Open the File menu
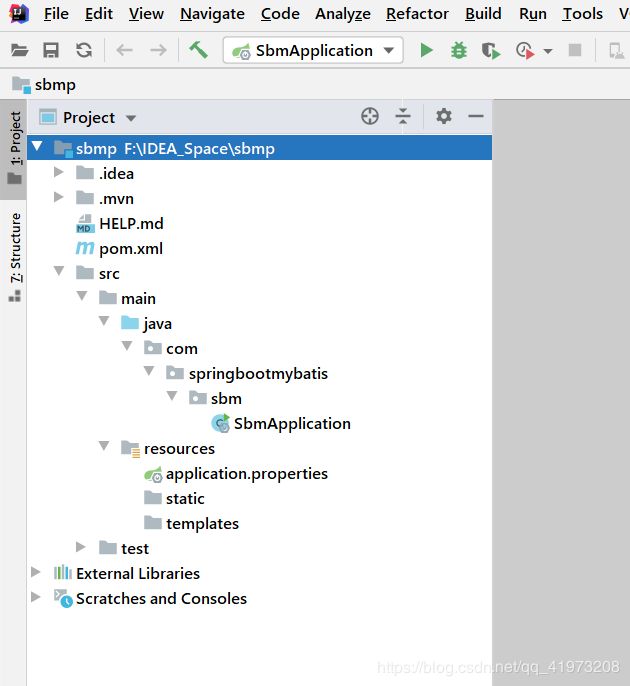Viewport: 630px width, 686px height. pyautogui.click(x=56, y=14)
